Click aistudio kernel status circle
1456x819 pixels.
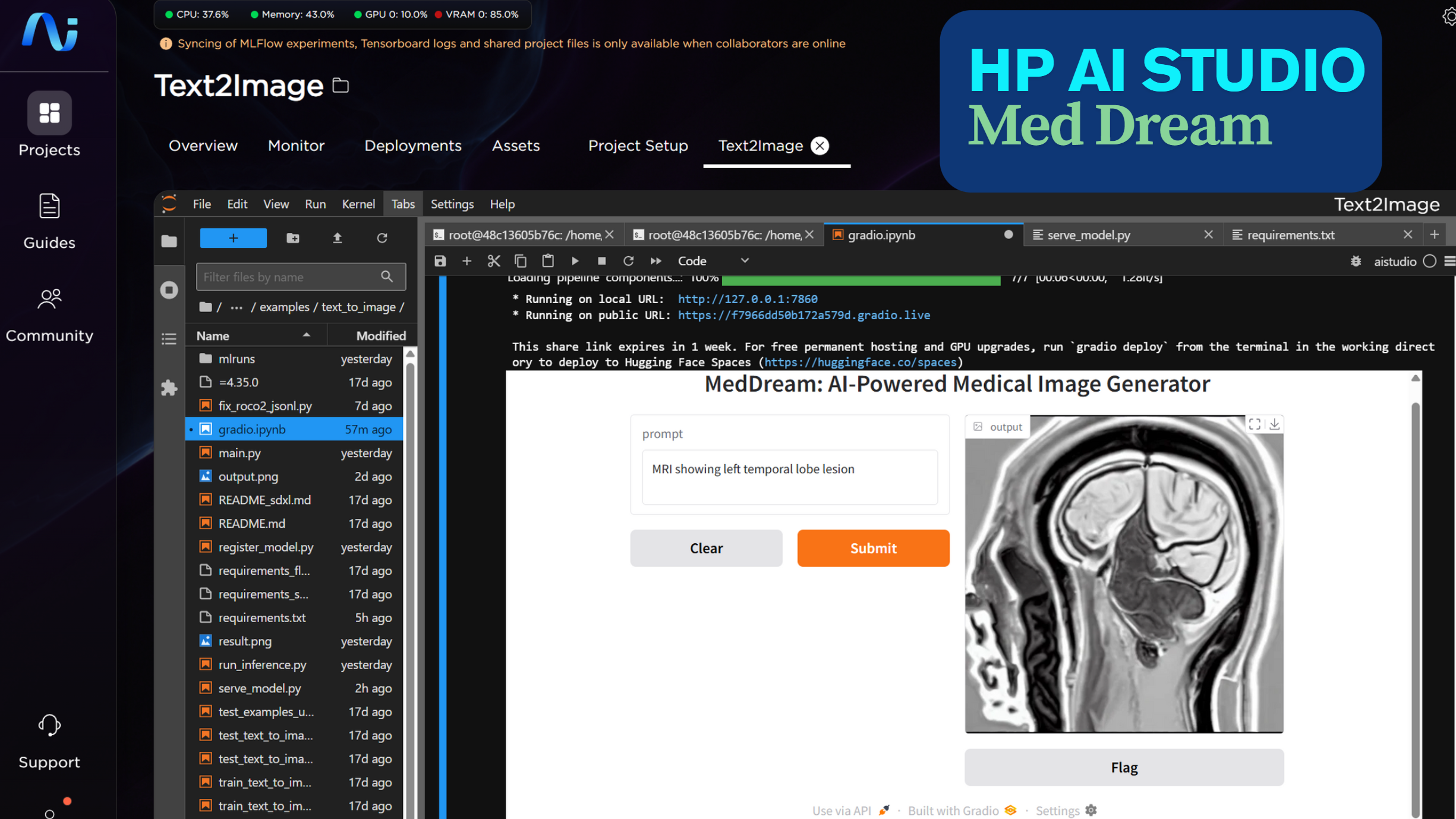coord(1429,261)
